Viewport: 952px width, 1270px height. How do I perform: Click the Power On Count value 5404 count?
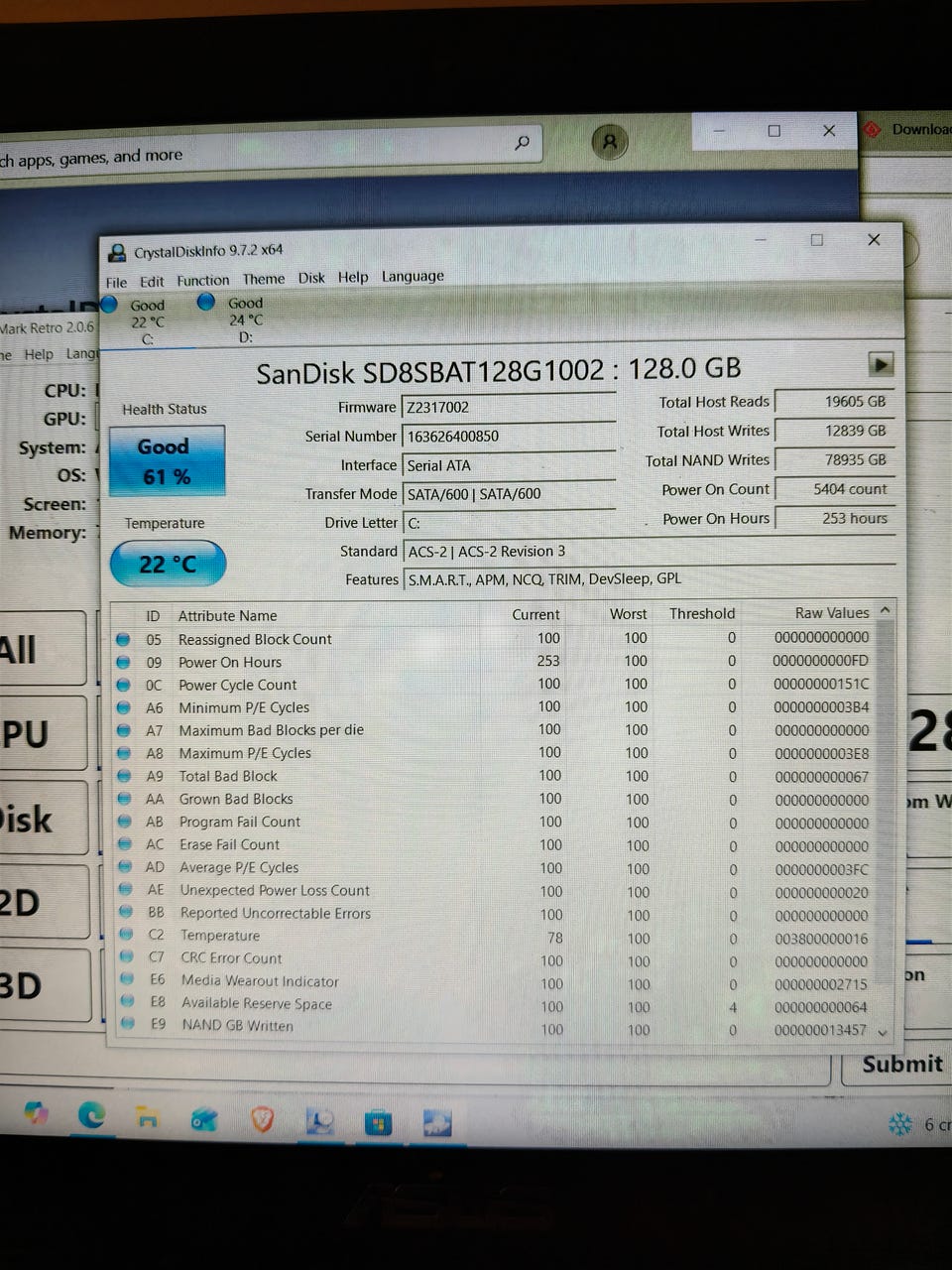tap(834, 488)
